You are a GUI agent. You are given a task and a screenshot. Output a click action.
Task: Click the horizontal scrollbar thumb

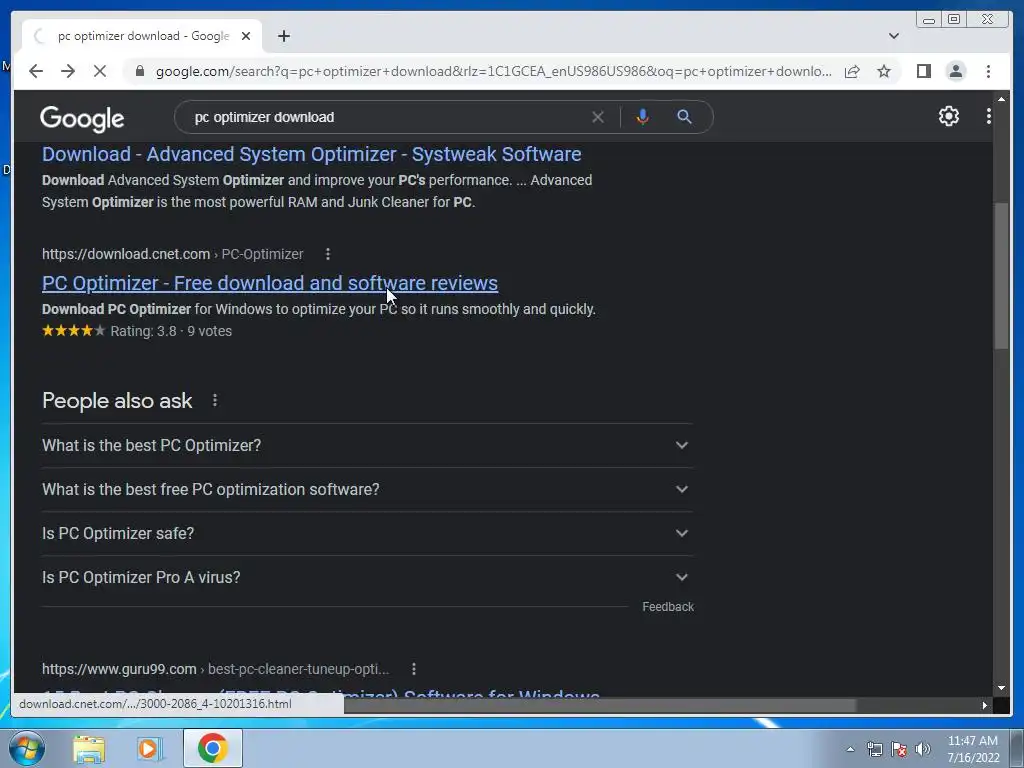pyautogui.click(x=600, y=705)
